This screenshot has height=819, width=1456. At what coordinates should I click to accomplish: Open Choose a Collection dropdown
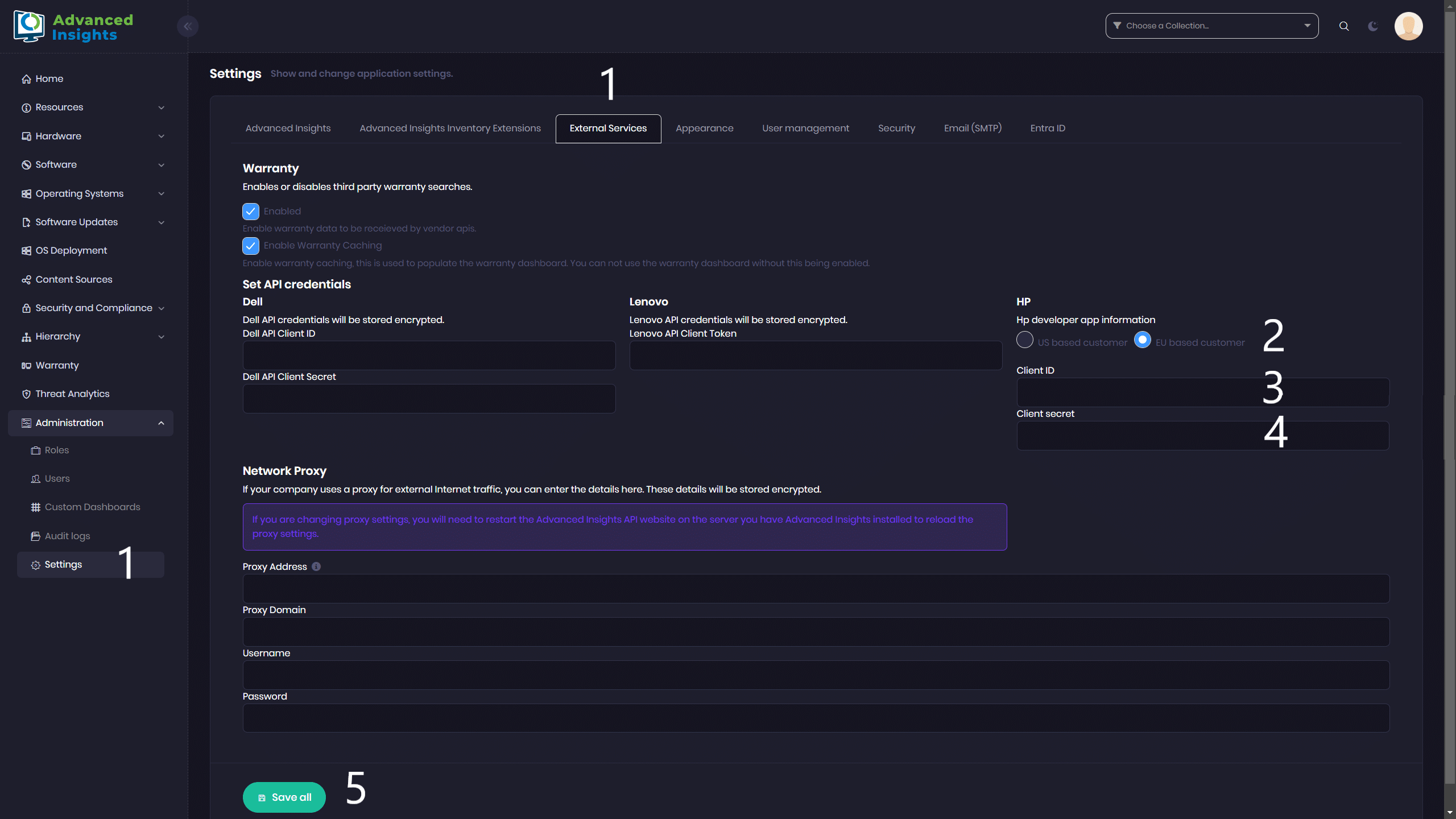pyautogui.click(x=1211, y=26)
